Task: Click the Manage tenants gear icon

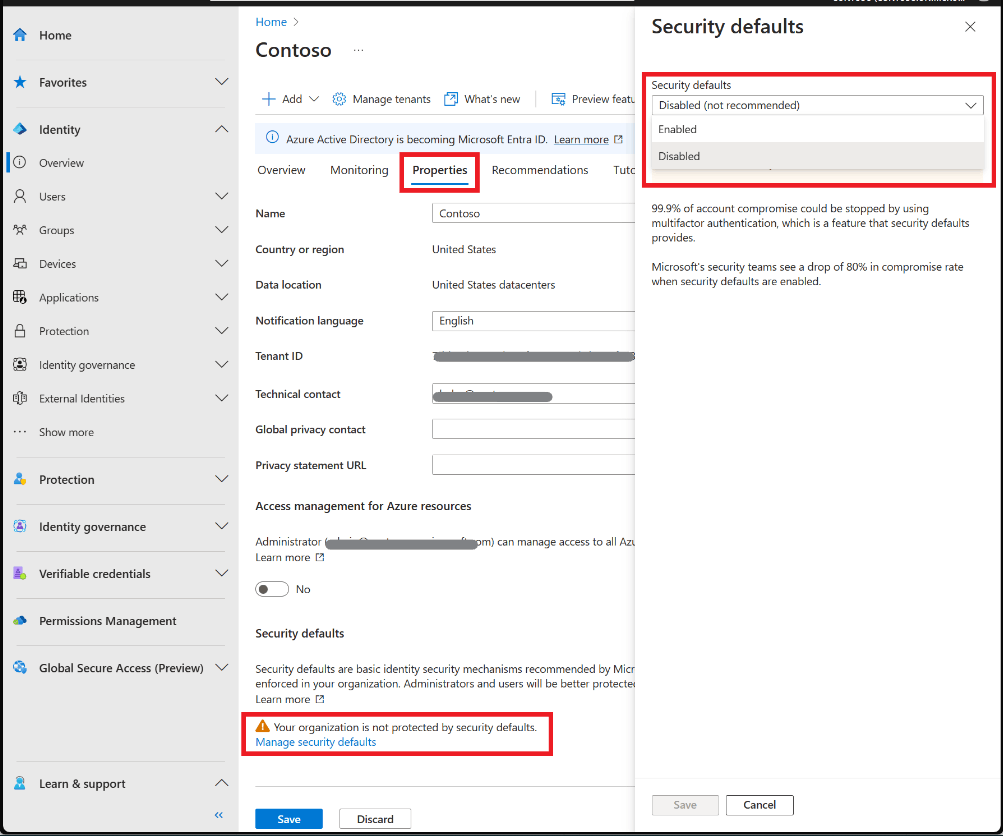Action: [x=339, y=99]
